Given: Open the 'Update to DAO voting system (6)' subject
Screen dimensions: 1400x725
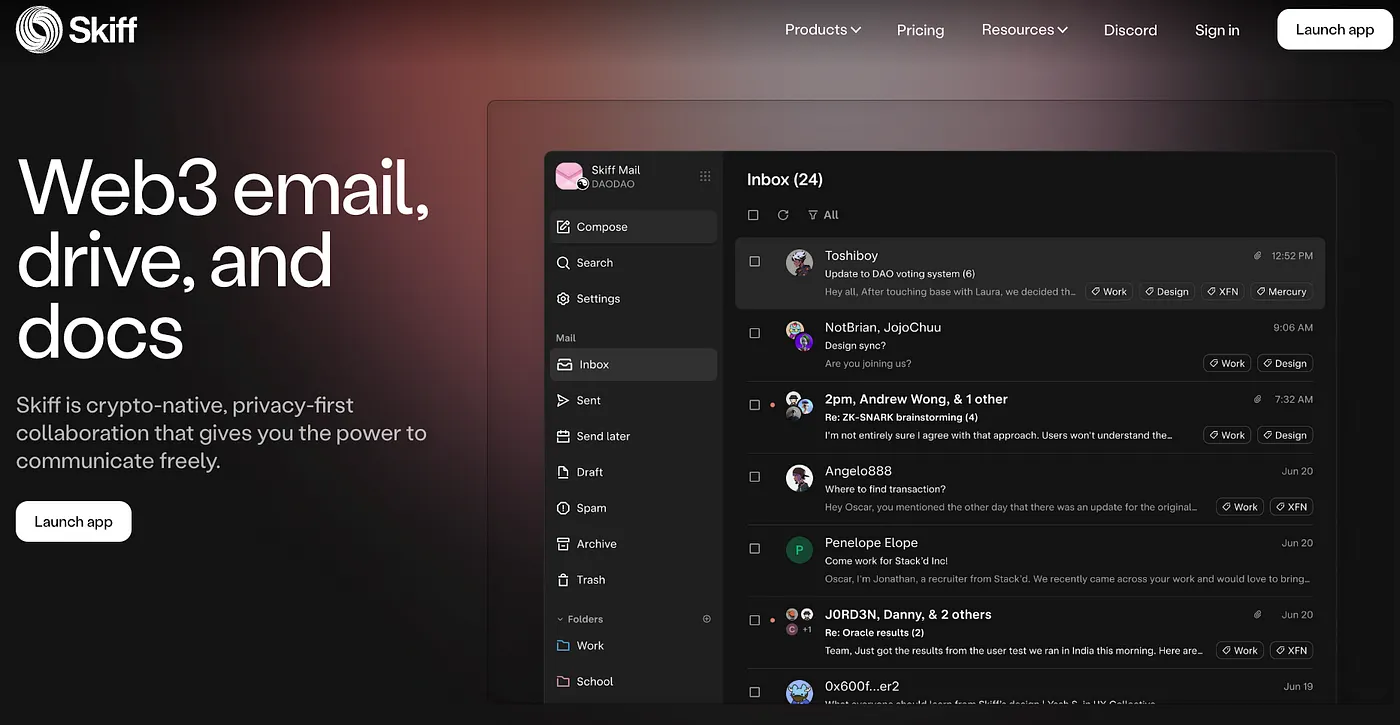Looking at the screenshot, I should point(899,274).
